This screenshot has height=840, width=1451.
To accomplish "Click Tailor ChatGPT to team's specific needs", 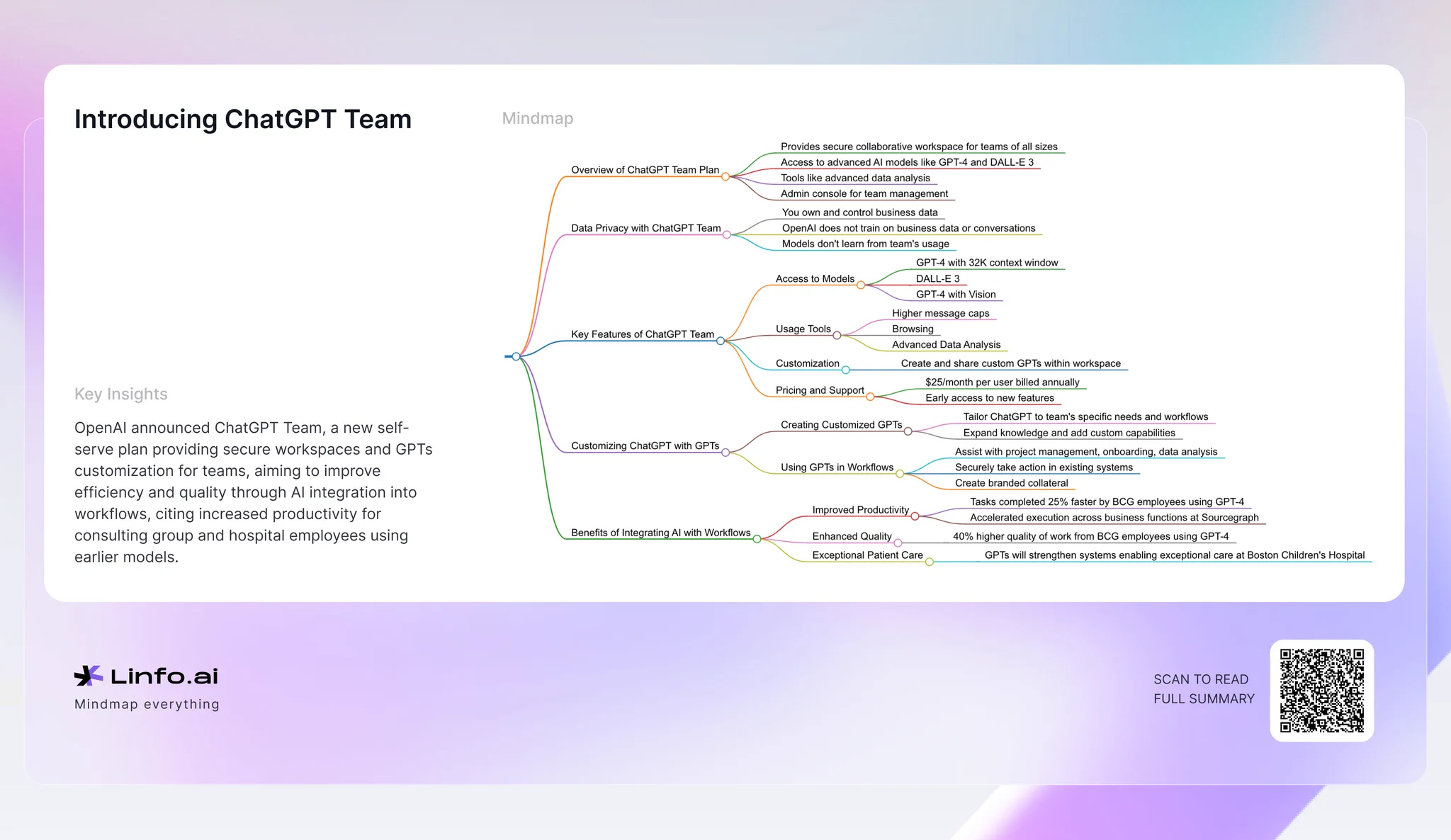I will pos(1085,417).
